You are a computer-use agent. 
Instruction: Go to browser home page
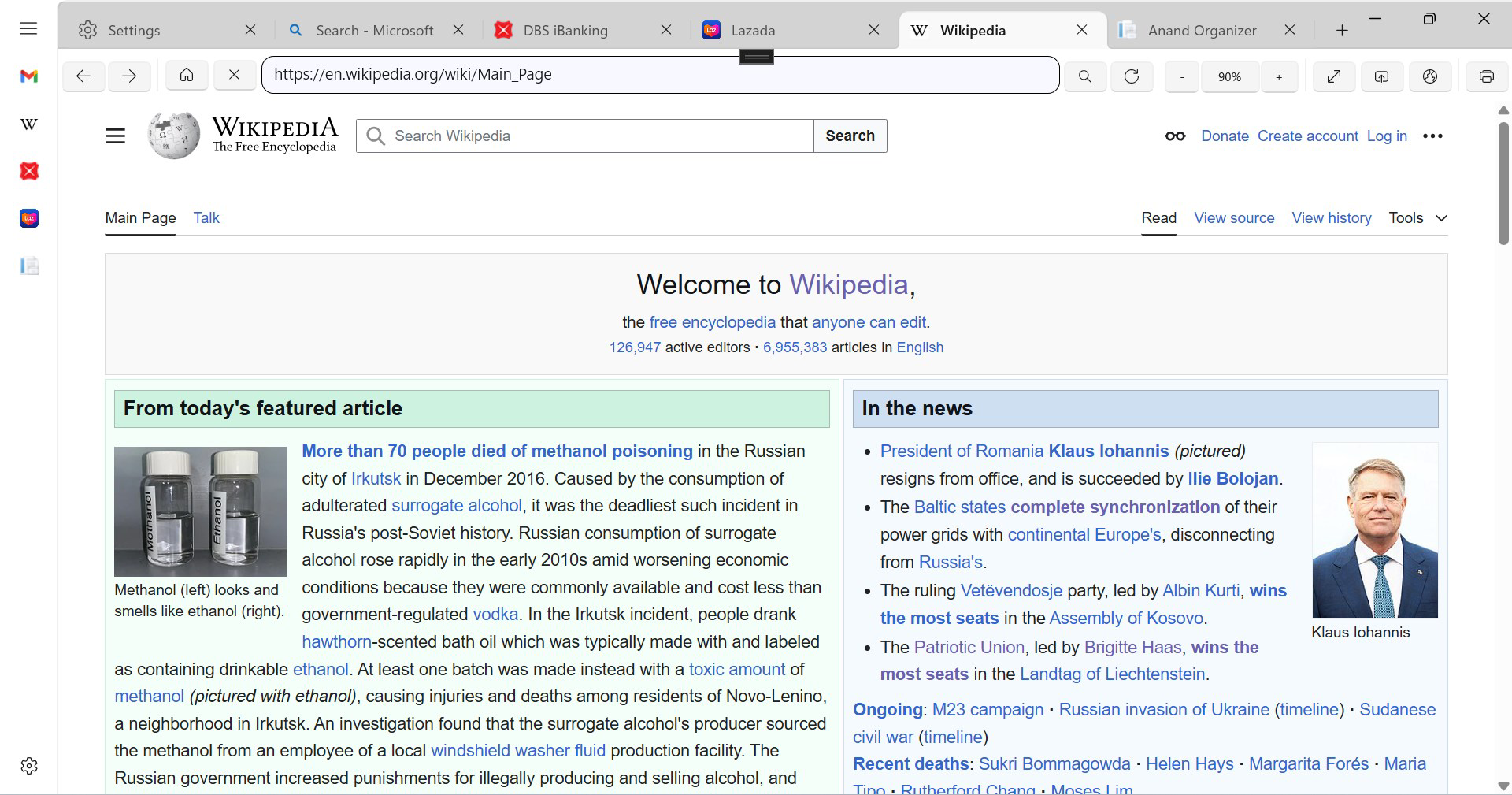(x=187, y=76)
